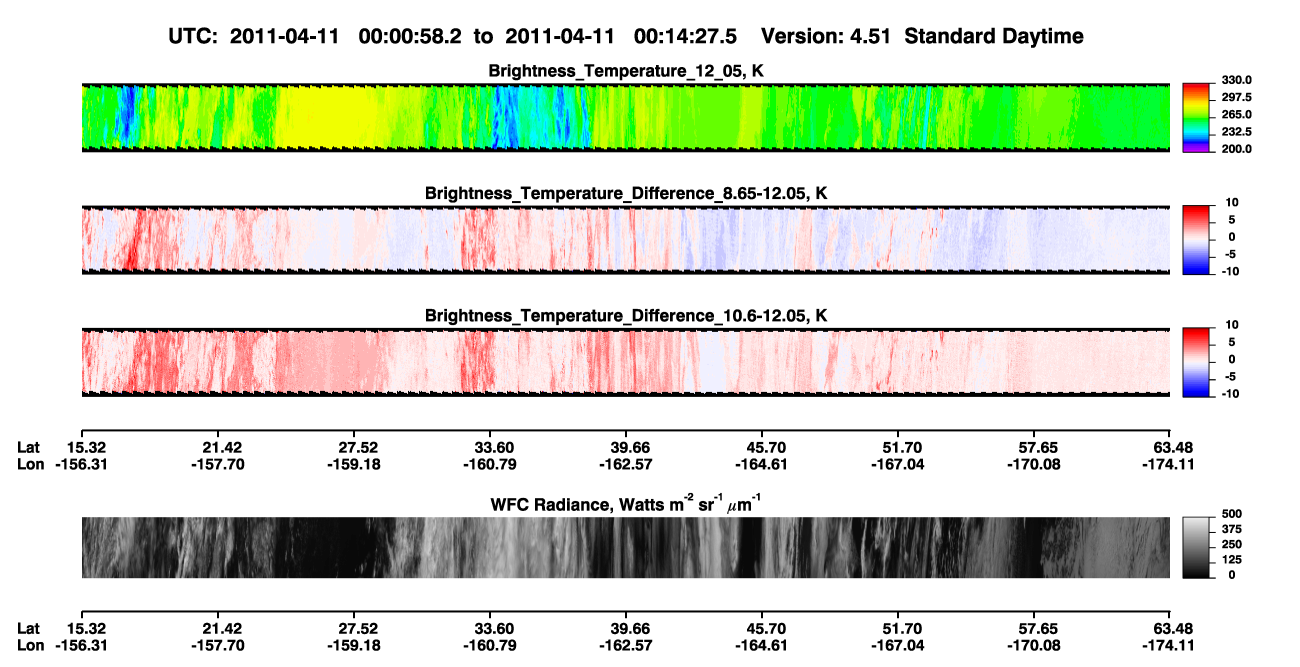Click the UTC: label in the header
The width and height of the screenshot is (1300, 667).
[195, 36]
